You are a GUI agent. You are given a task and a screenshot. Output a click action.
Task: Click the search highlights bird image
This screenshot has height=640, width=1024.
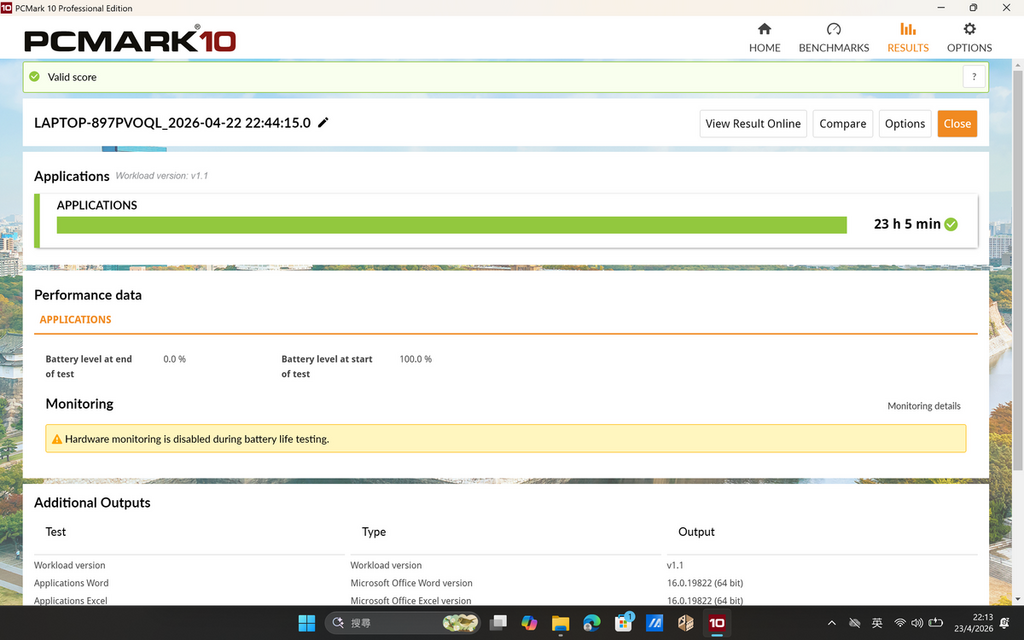click(x=460, y=622)
